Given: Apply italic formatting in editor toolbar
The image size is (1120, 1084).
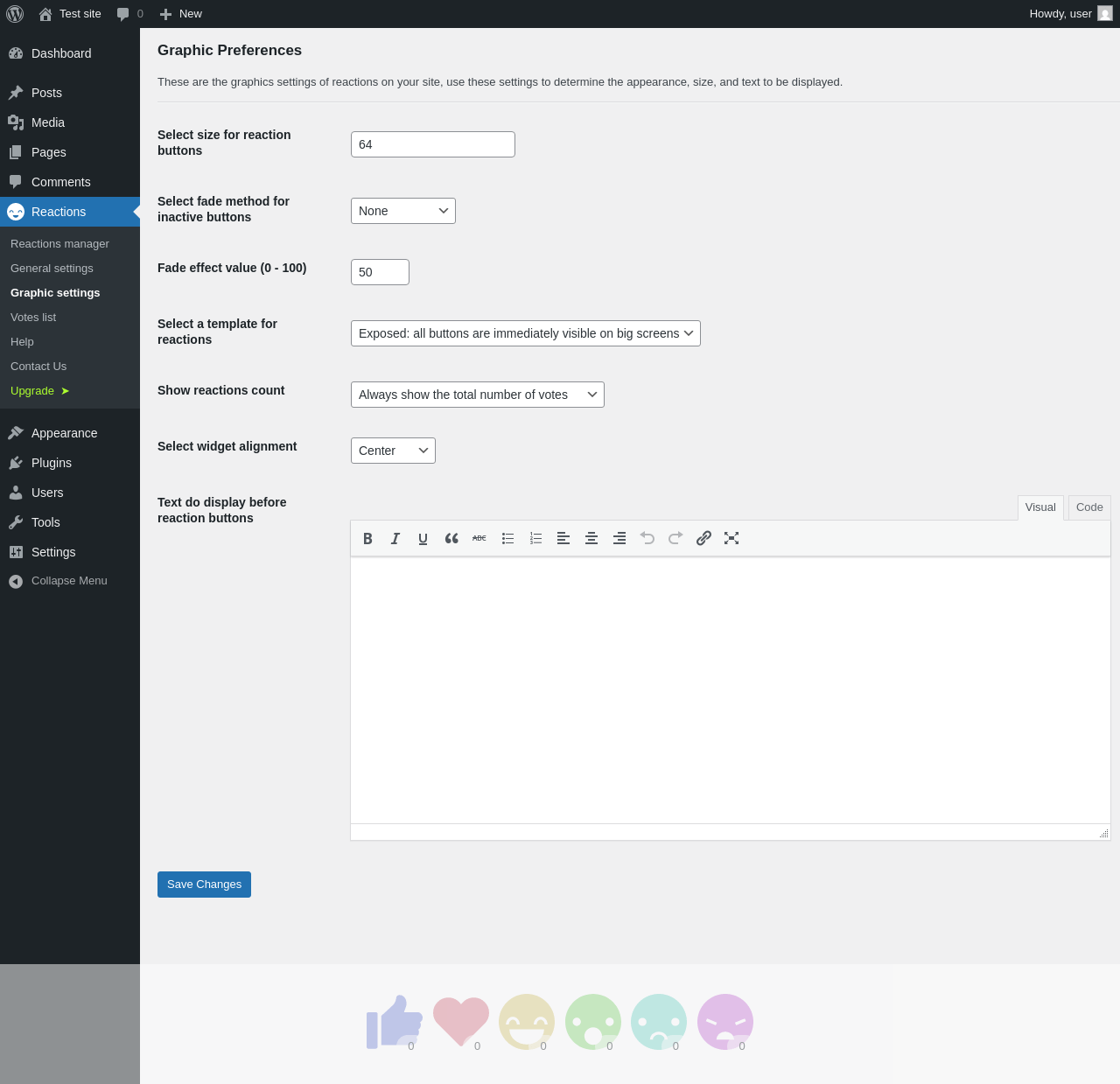Looking at the screenshot, I should [395, 538].
